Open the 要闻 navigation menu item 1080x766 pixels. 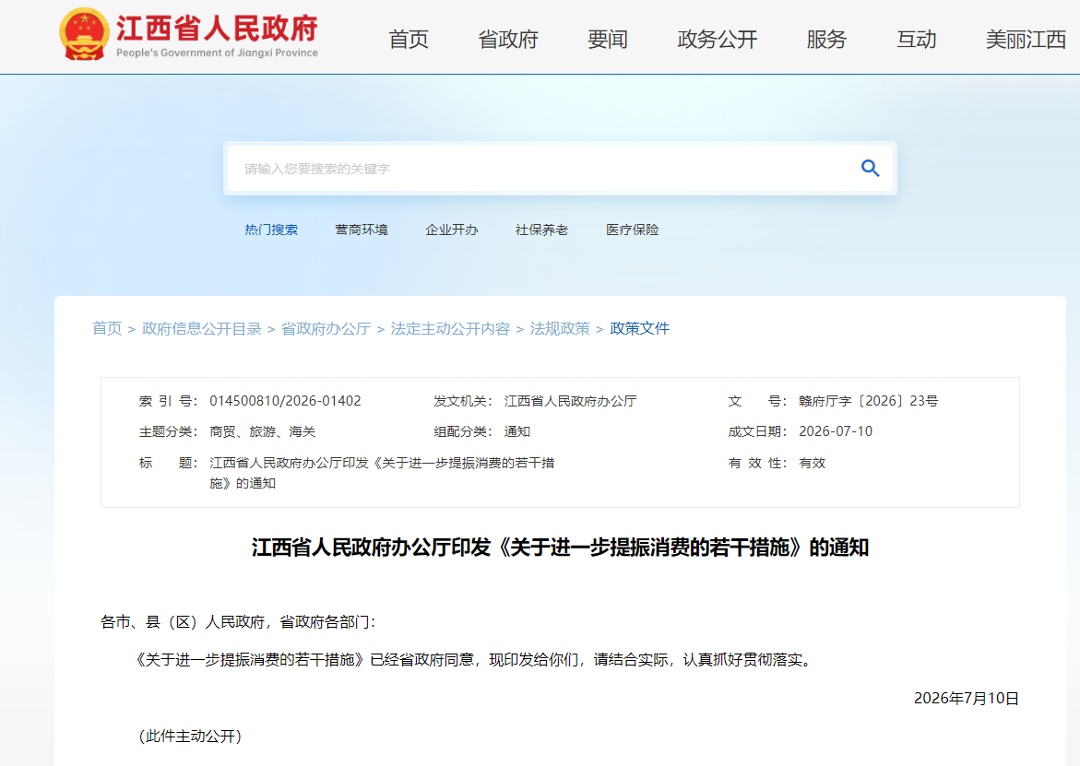coord(608,39)
